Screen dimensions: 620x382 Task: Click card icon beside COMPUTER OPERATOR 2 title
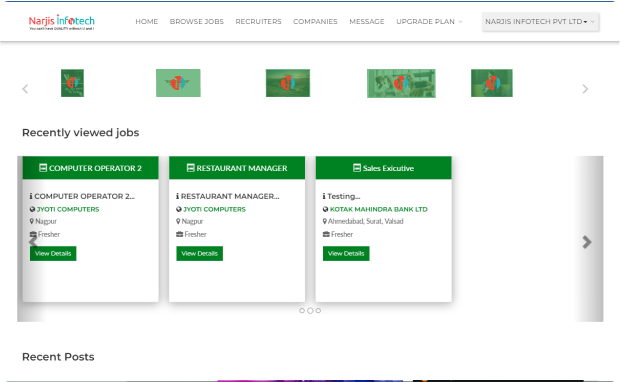coord(43,168)
